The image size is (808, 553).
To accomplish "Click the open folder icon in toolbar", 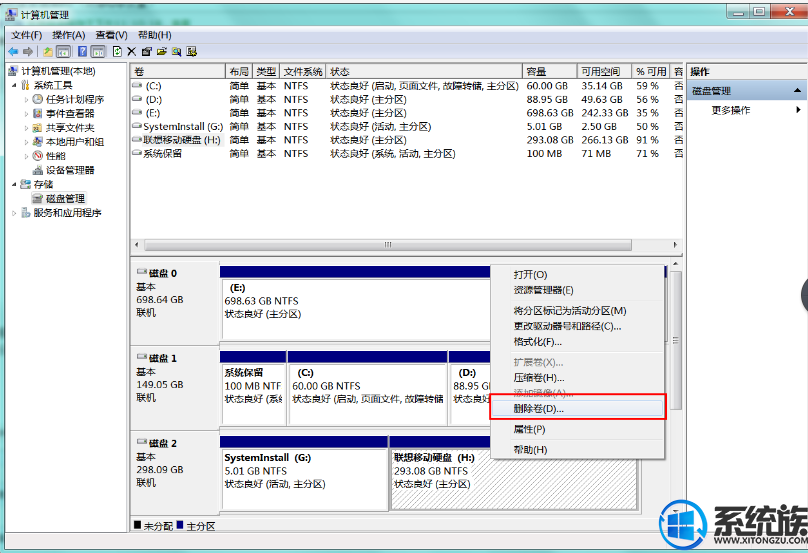I will click(x=162, y=52).
